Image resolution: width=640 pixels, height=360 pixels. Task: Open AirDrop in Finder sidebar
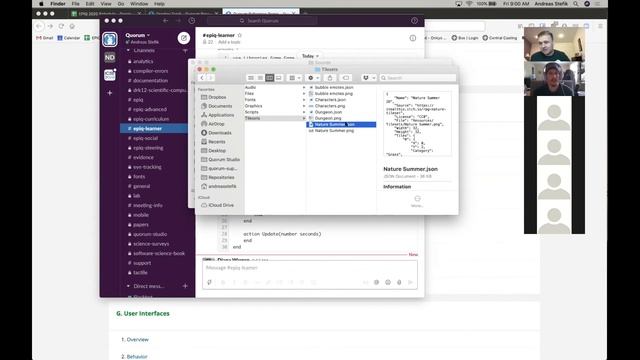click(x=216, y=124)
